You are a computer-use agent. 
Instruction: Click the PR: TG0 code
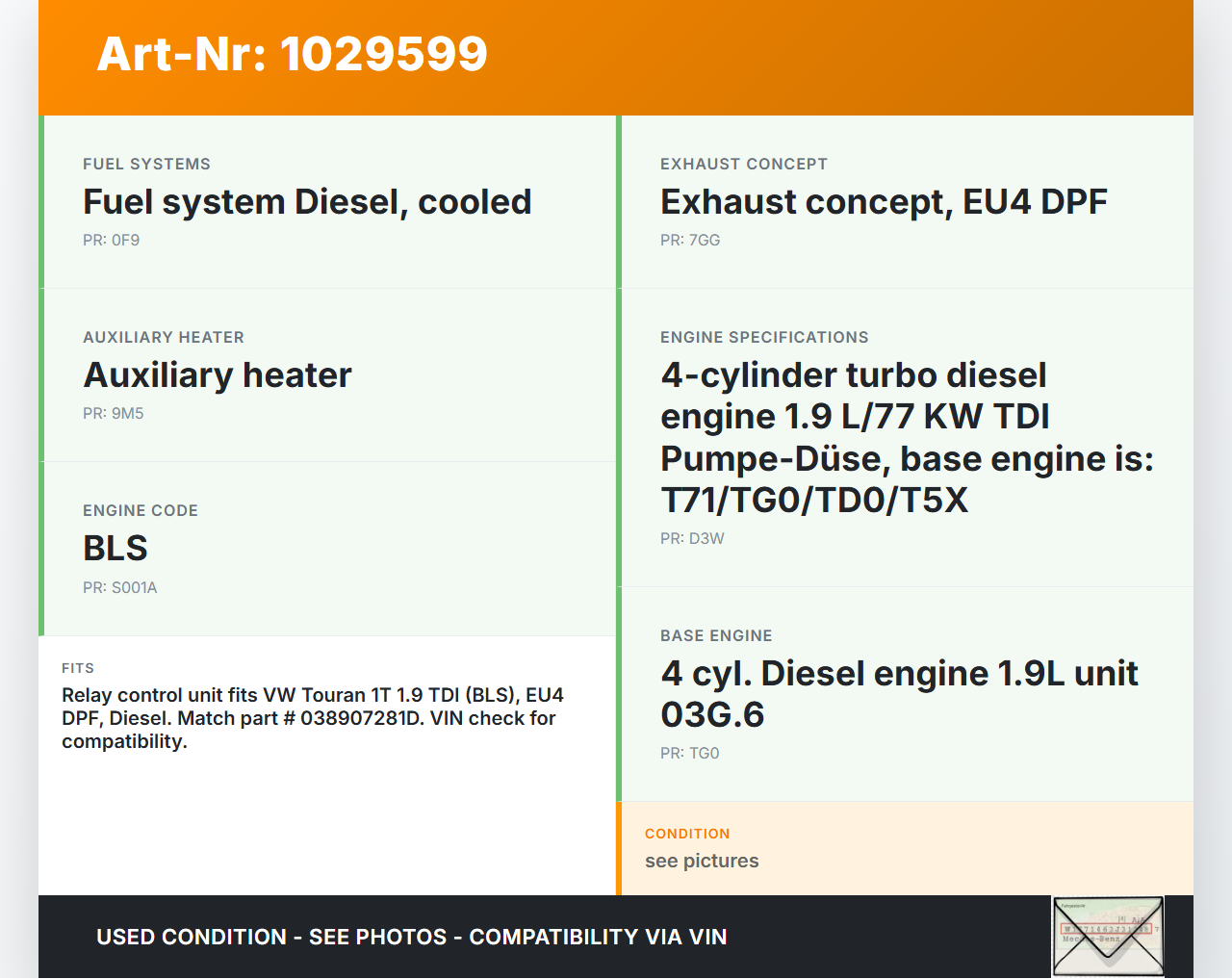(x=689, y=754)
